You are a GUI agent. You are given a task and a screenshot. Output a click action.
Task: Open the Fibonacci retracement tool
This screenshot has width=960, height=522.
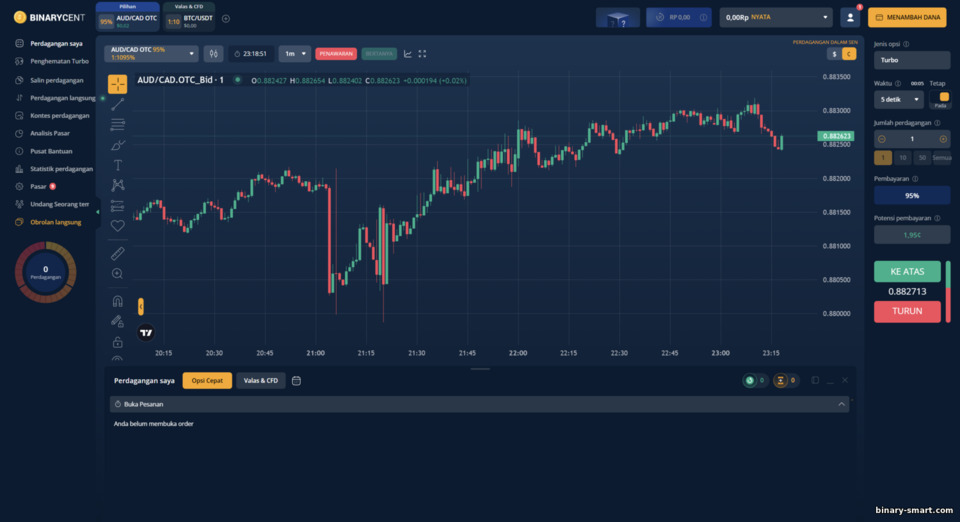(118, 125)
